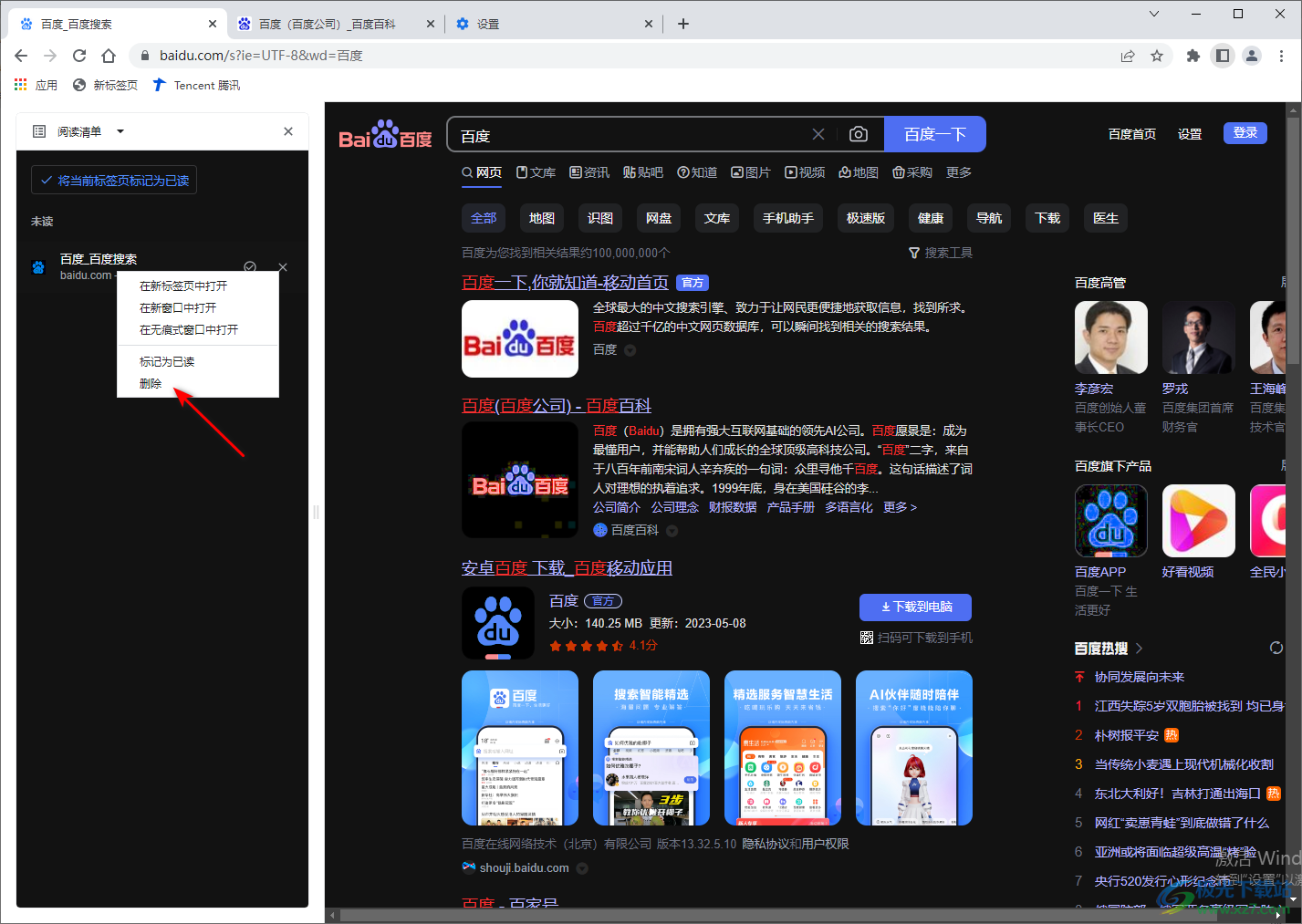1302x924 pixels.
Task: Select the 贴吧 search category
Action: point(643,172)
